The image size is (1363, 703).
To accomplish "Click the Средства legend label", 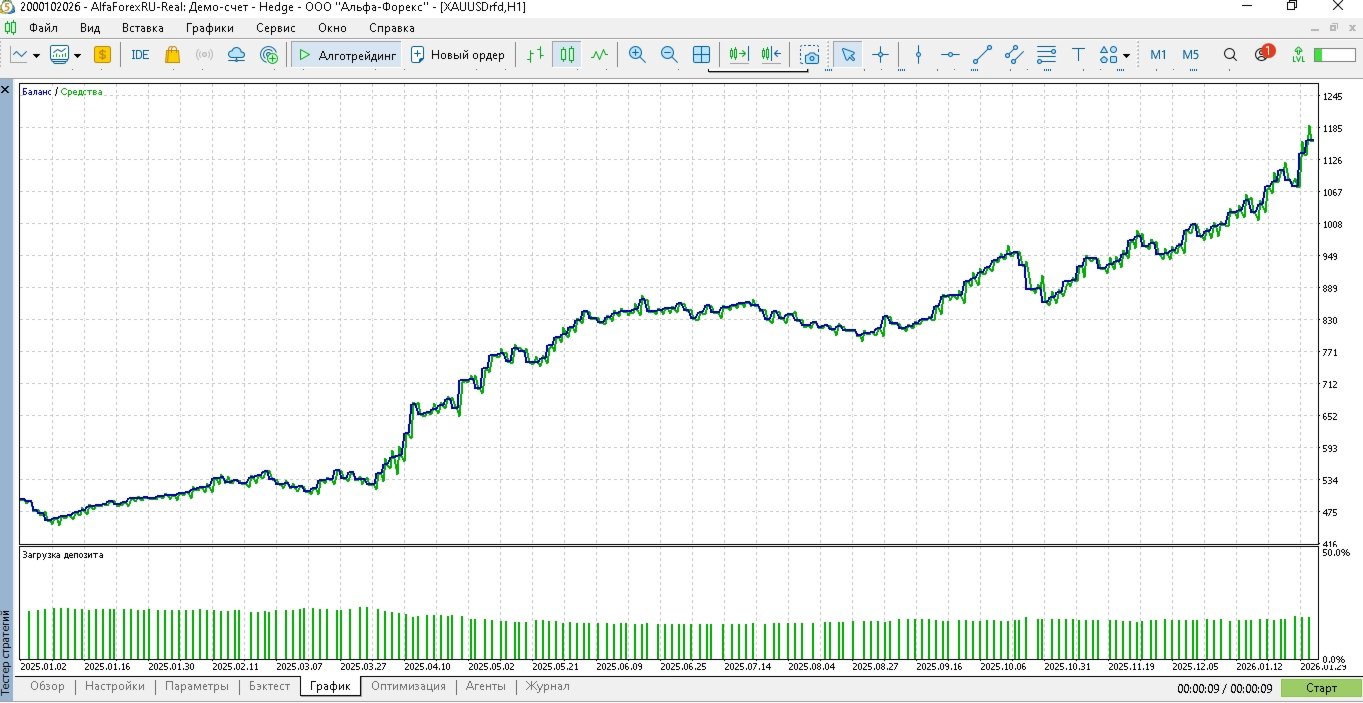I will point(82,92).
